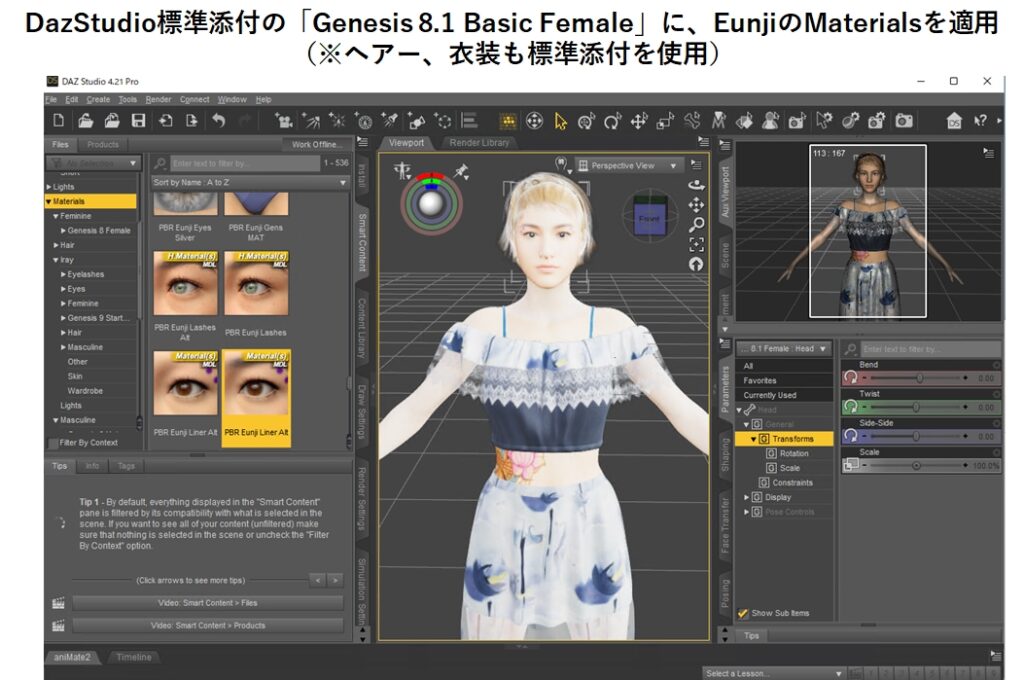1024x680 pixels.
Task: Click the Video: Smart Content > Files button
Action: (207, 603)
